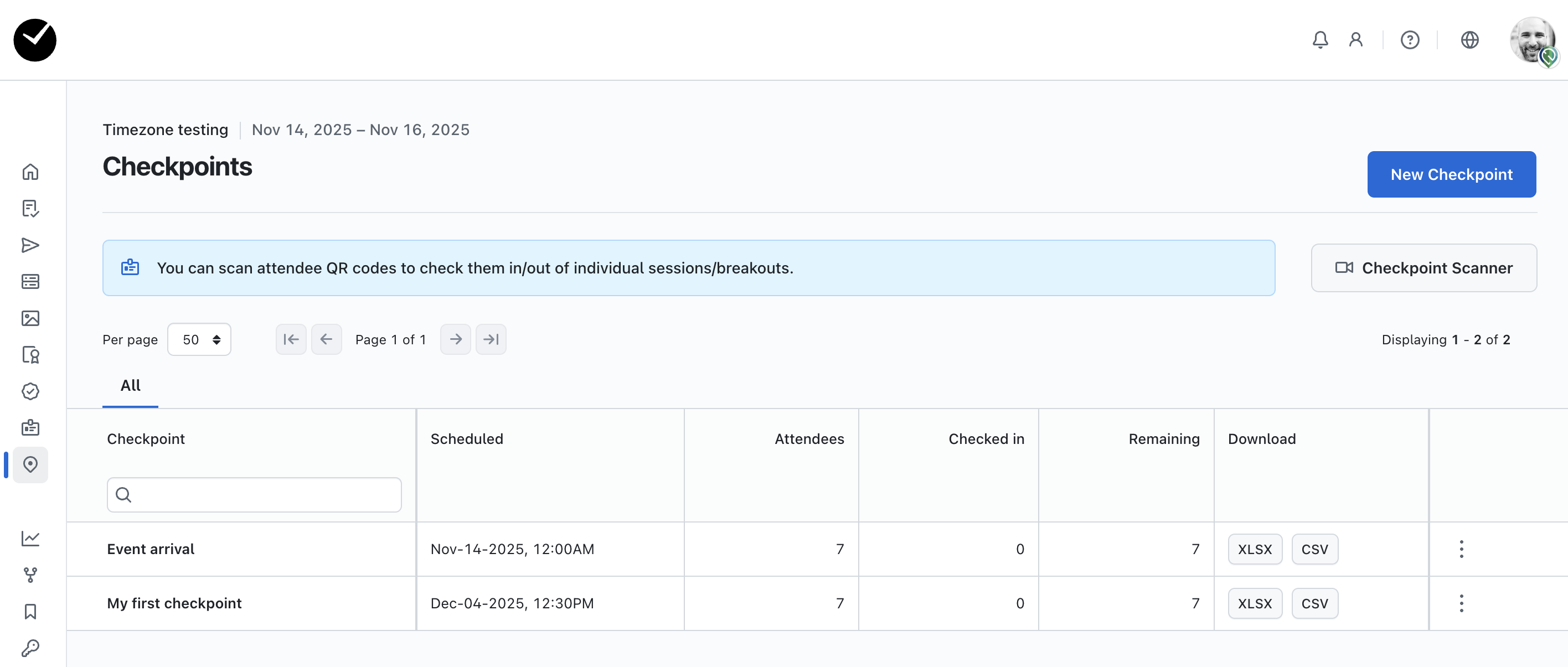Click the Checkpoint search input field
1568x667 pixels.
click(262, 495)
